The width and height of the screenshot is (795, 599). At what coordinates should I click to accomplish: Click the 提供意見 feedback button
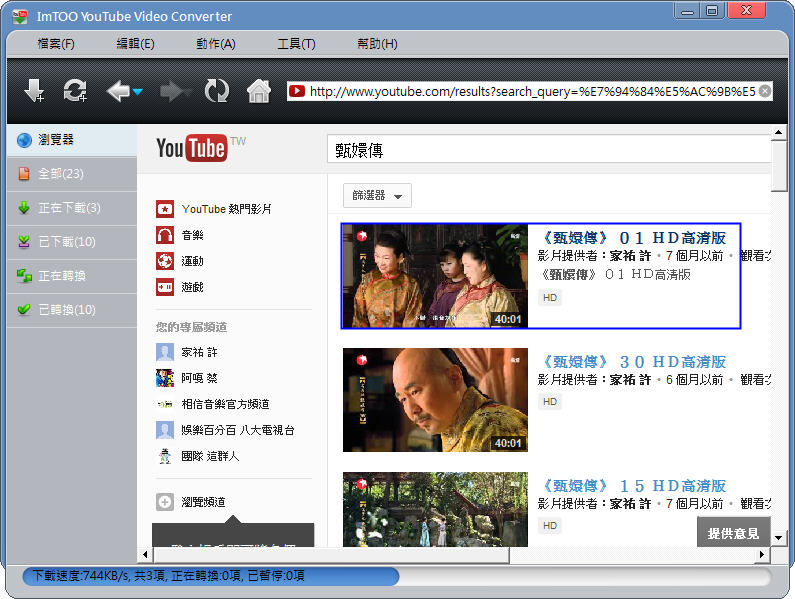coord(733,533)
